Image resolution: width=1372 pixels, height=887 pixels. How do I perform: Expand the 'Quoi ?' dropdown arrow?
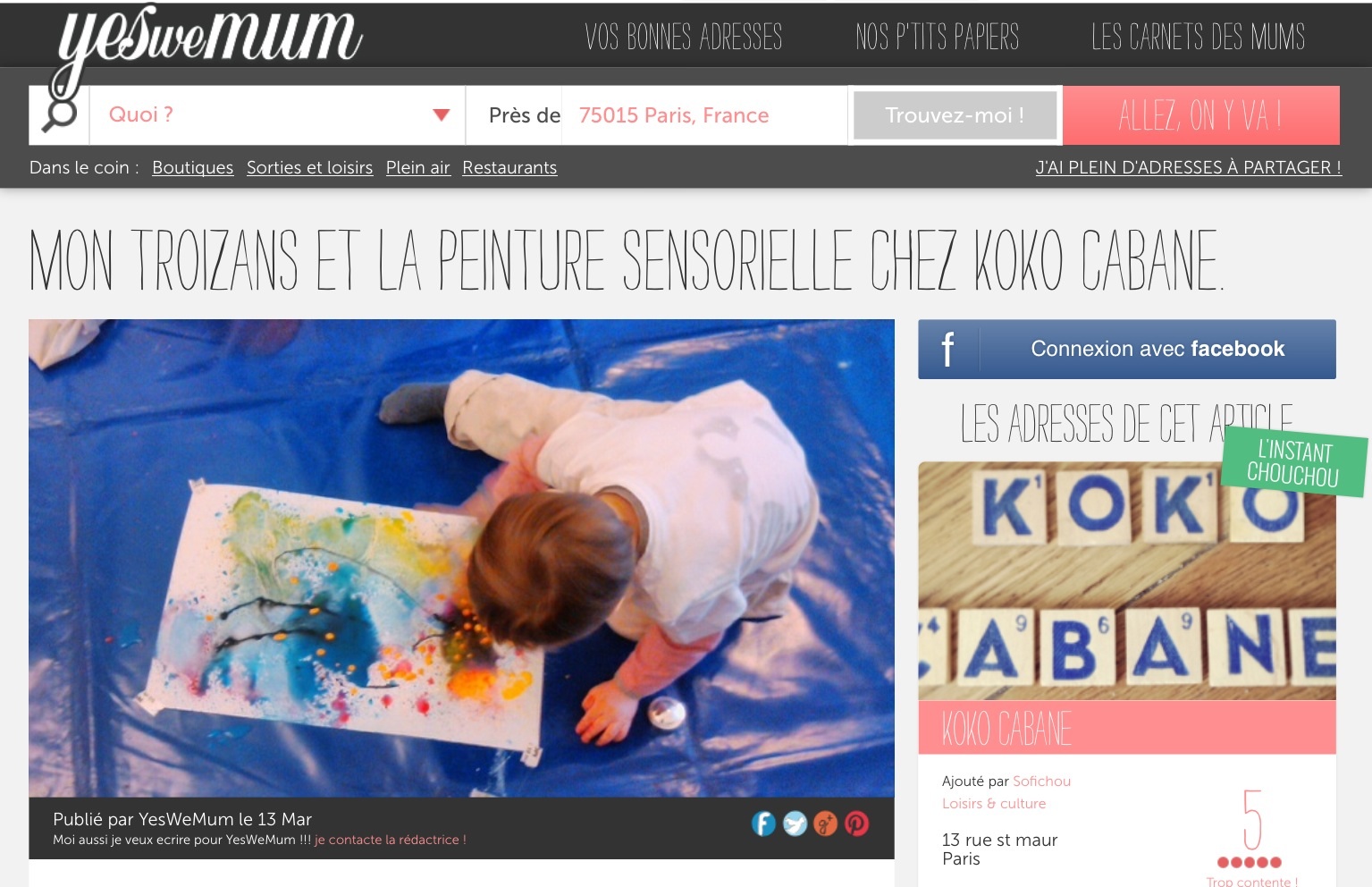(x=441, y=114)
